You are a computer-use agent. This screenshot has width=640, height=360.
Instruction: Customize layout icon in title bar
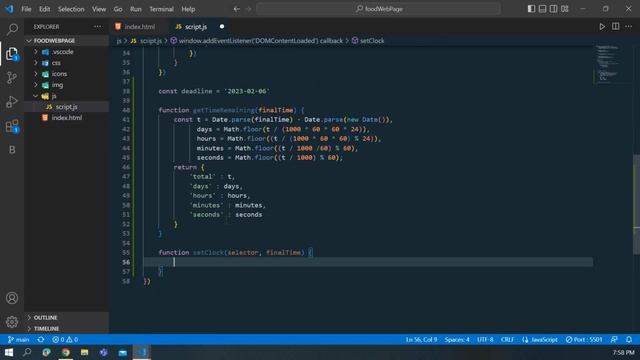565,9
